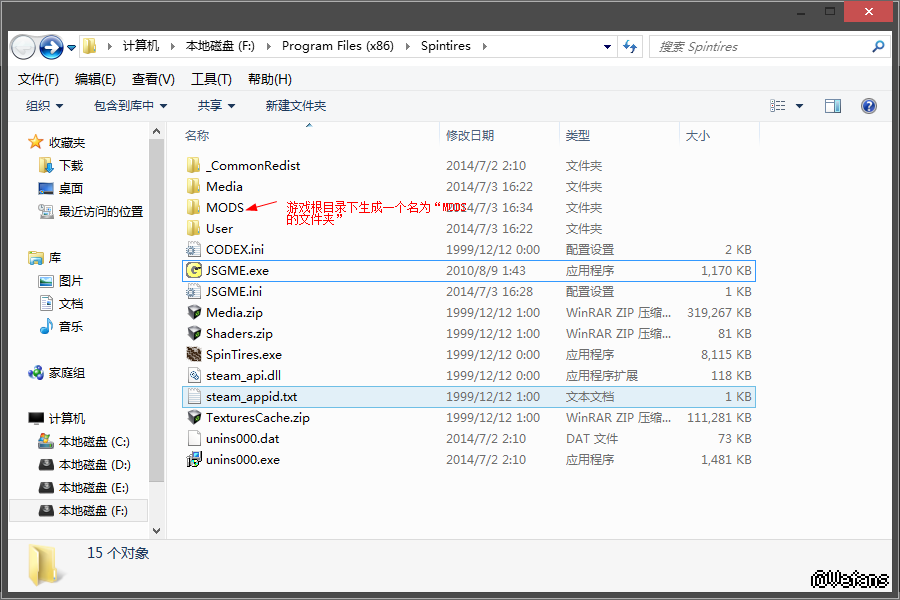
Task: Click the 库 libraries item
Action: tap(55, 257)
